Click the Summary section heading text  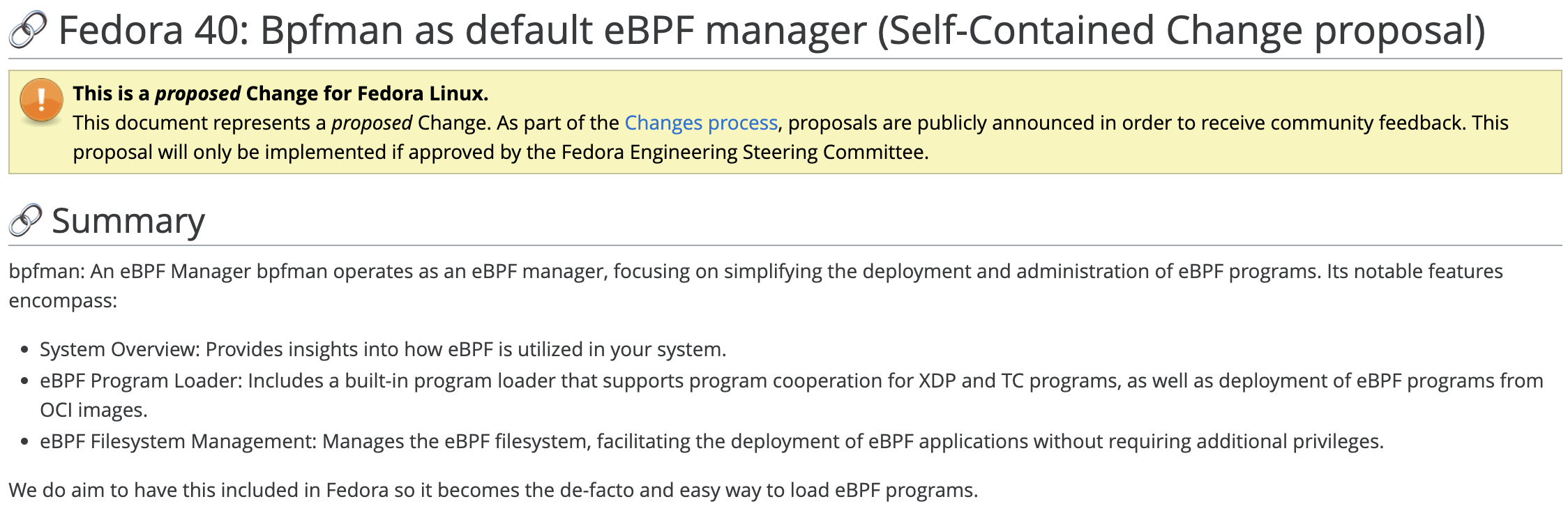coord(128,222)
